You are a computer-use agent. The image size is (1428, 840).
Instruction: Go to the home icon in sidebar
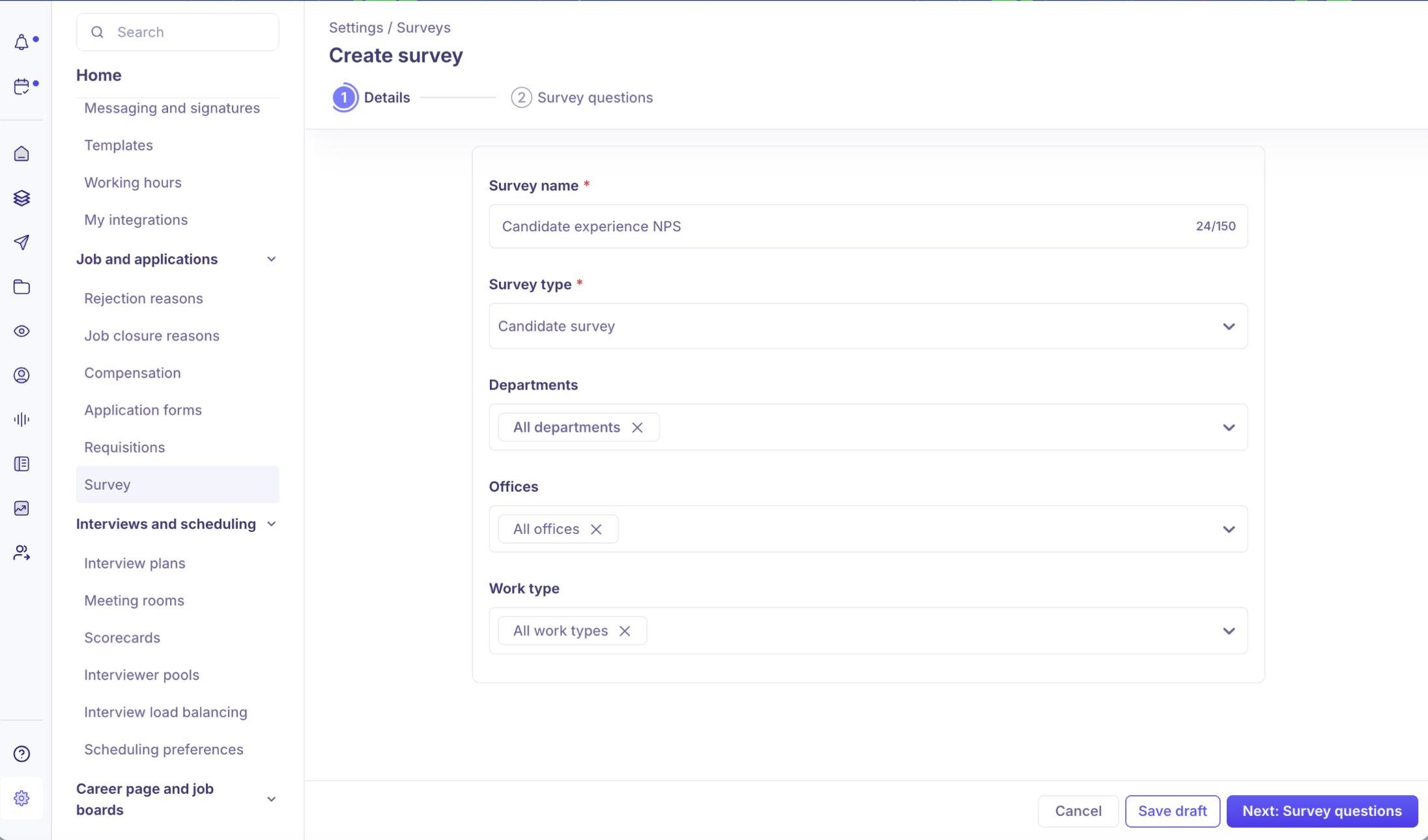click(21, 154)
